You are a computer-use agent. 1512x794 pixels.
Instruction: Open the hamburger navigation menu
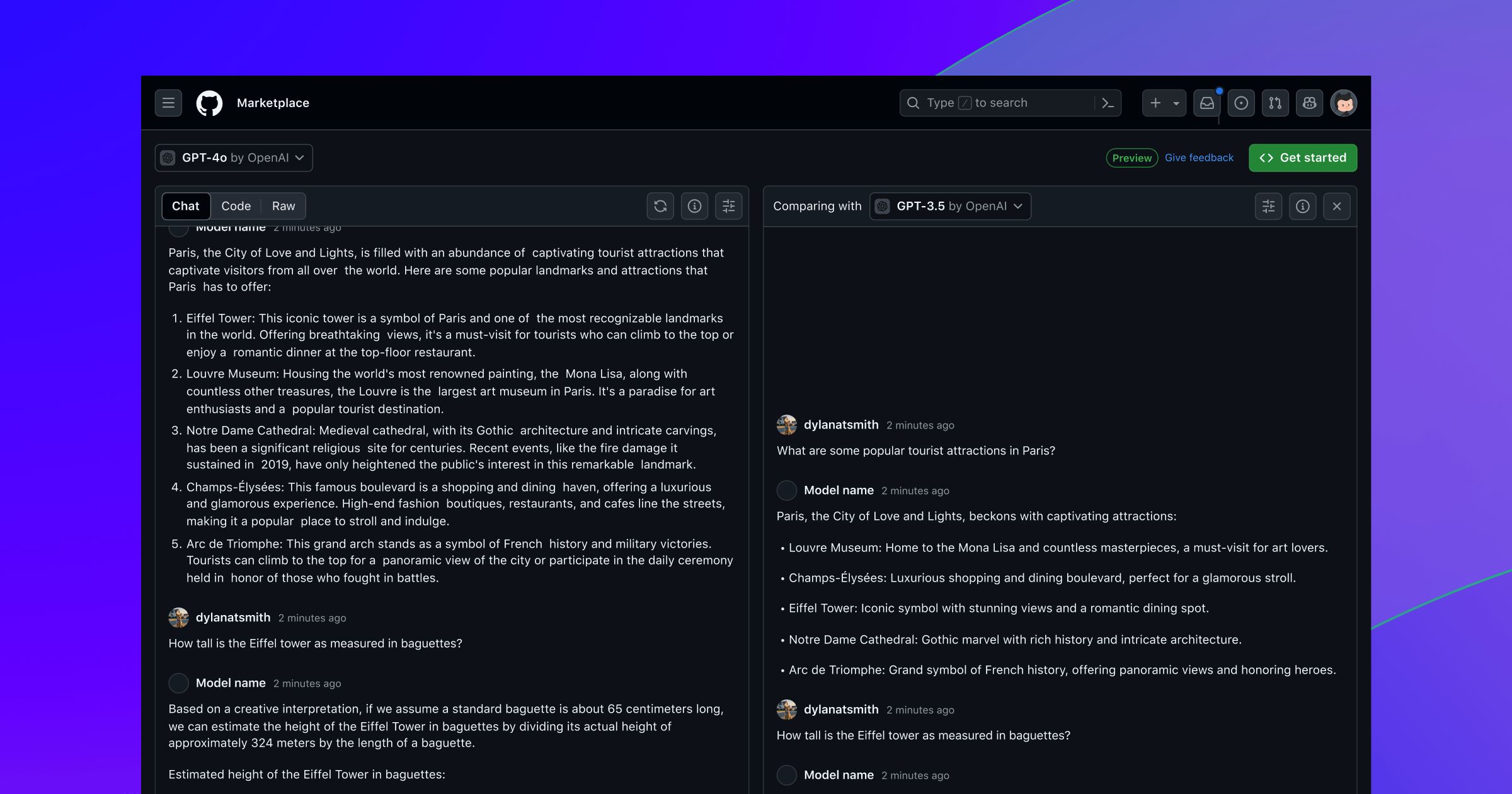click(168, 103)
